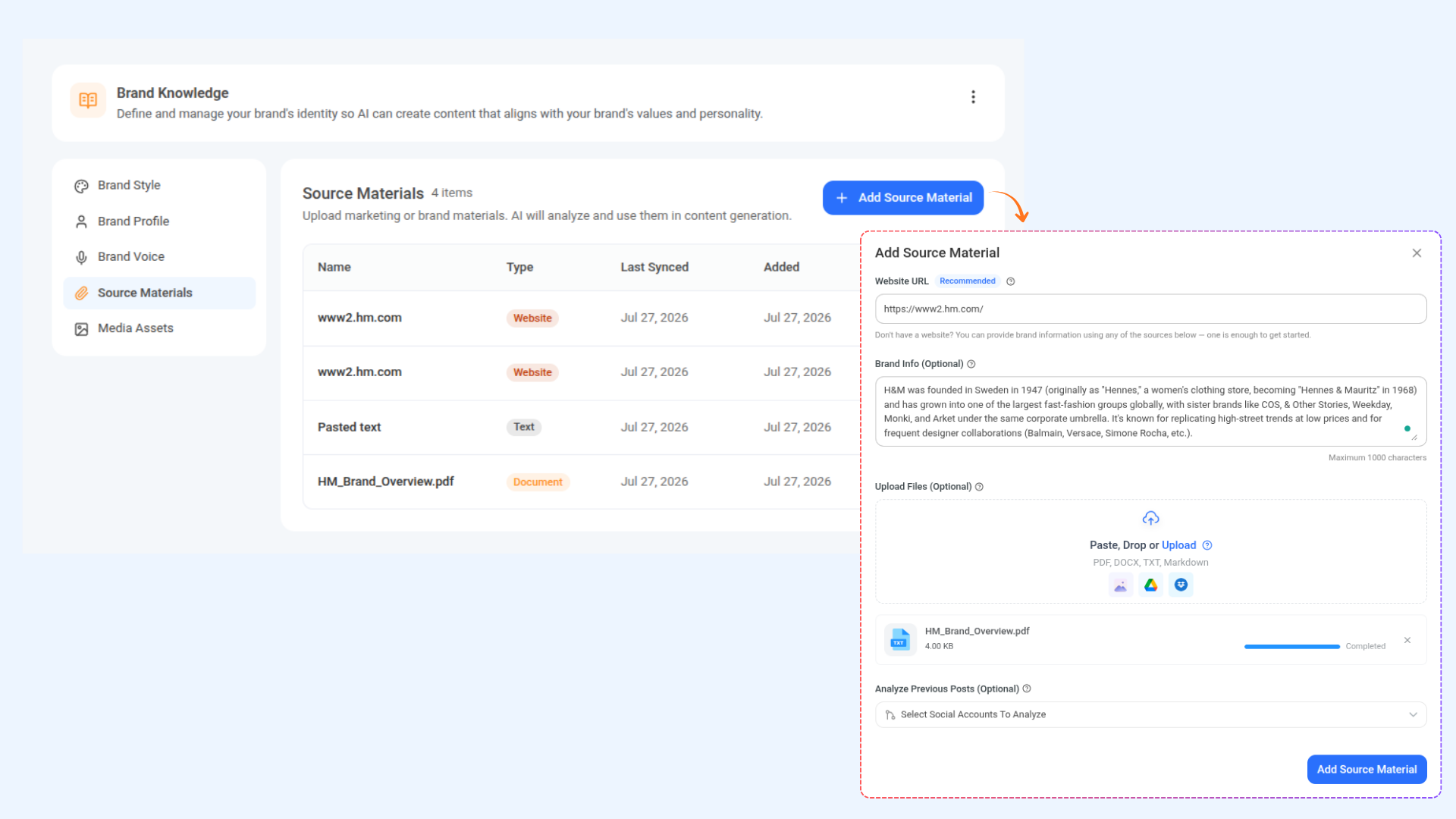
Task: Open the Brand Knowledge three-dot options menu
Action: pyautogui.click(x=973, y=97)
